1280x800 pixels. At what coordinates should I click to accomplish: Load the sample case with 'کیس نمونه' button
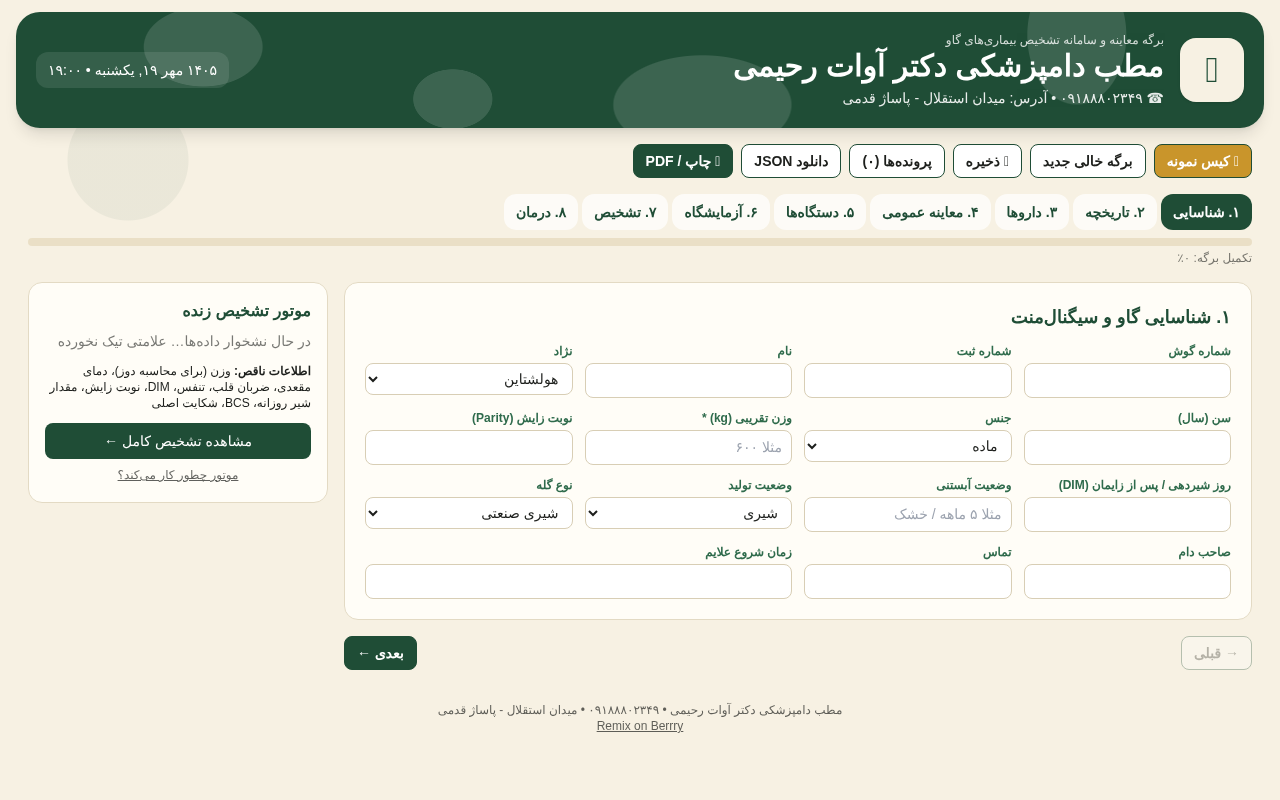(1203, 161)
